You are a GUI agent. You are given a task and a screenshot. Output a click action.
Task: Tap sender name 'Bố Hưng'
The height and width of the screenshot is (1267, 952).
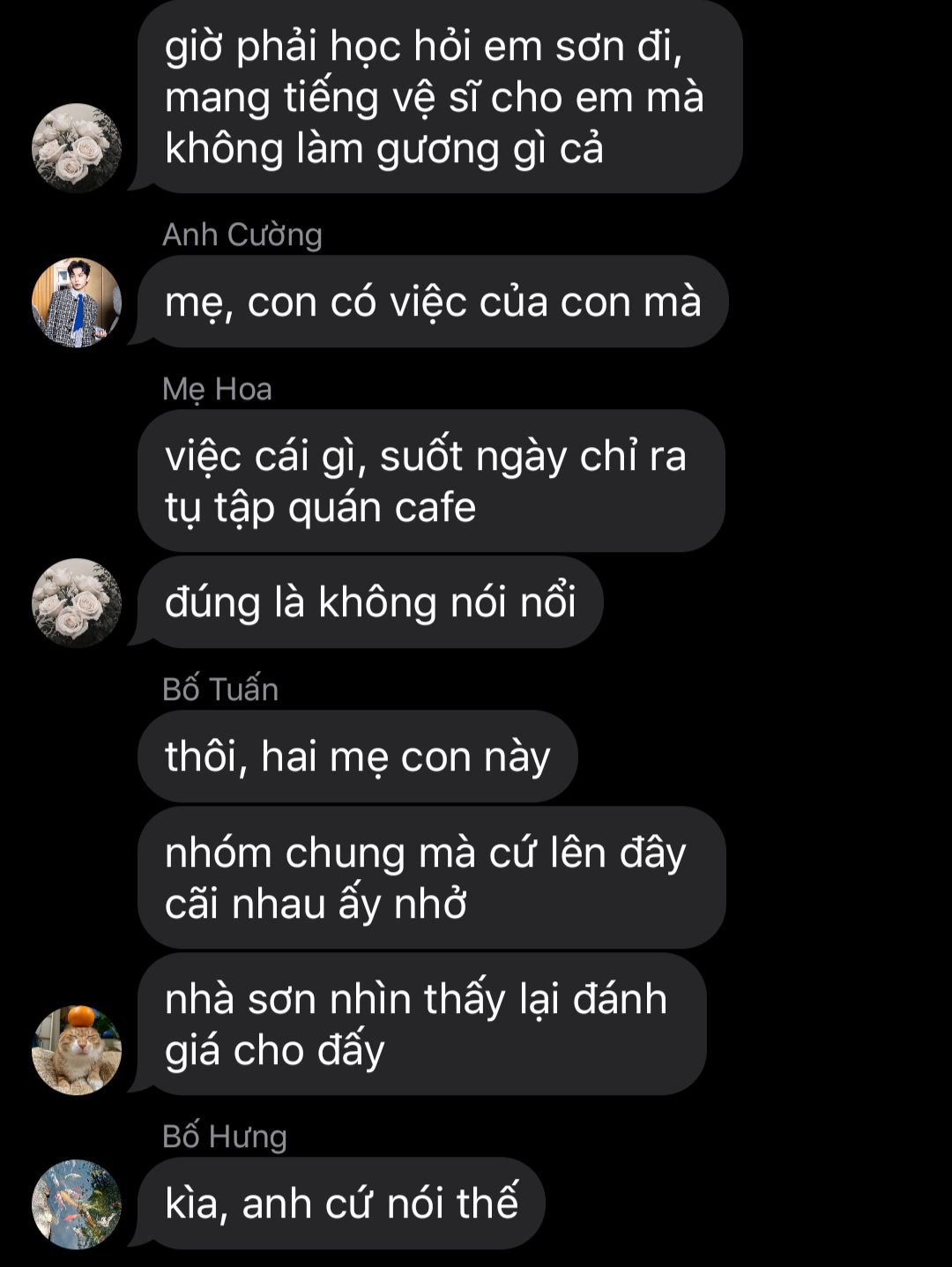[225, 1137]
